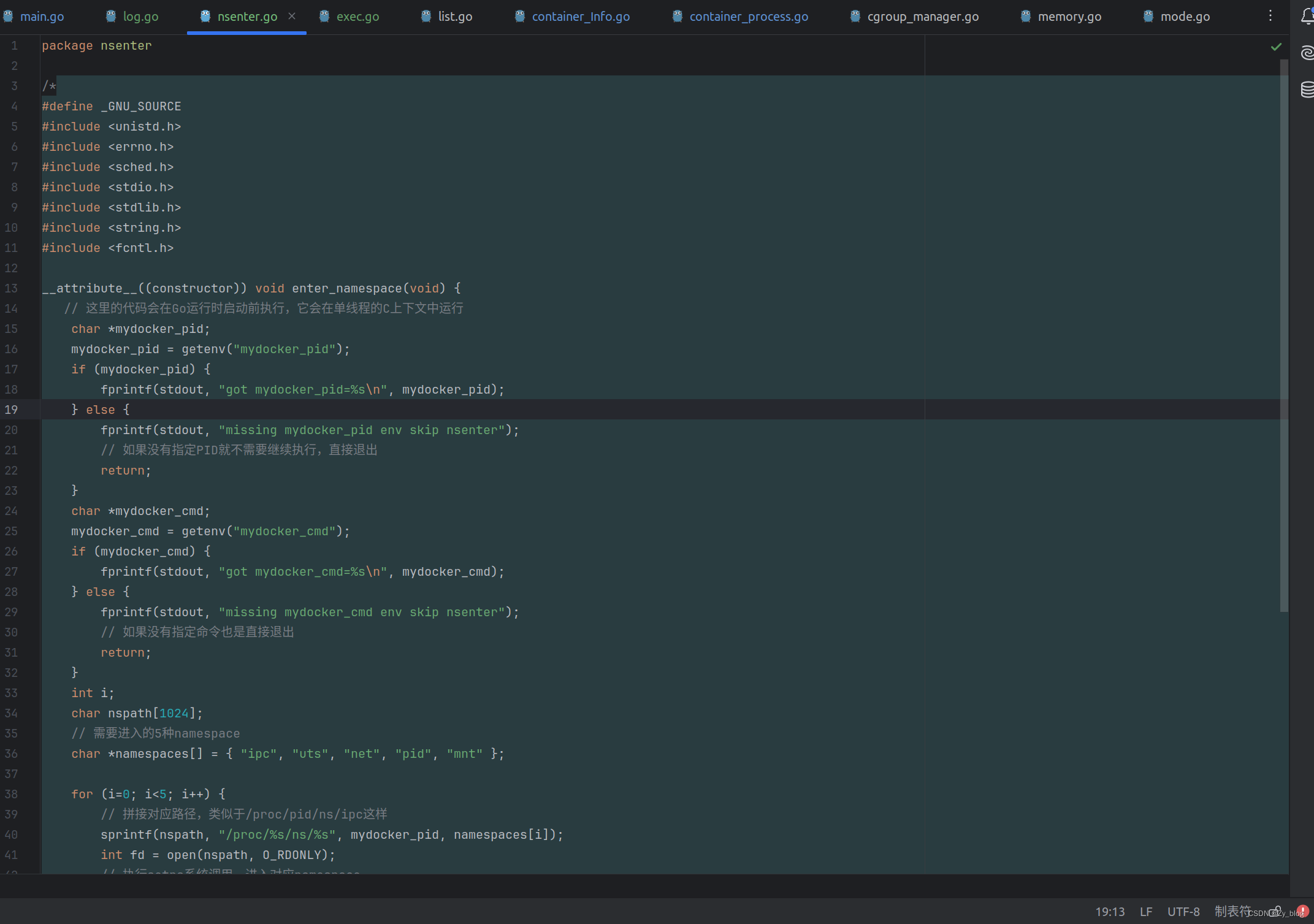The width and height of the screenshot is (1314, 924).
Task: Close the nsenter.go tab
Action: (292, 16)
